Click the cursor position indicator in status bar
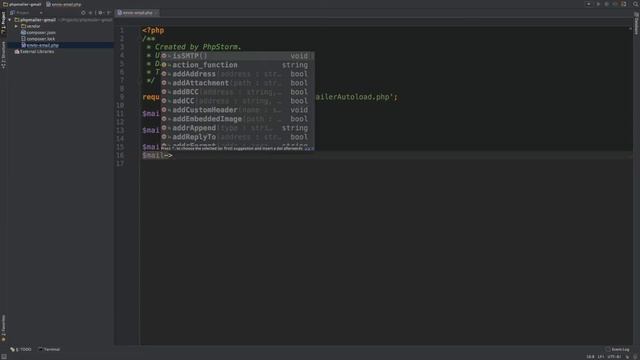640x360 pixels. 590,357
